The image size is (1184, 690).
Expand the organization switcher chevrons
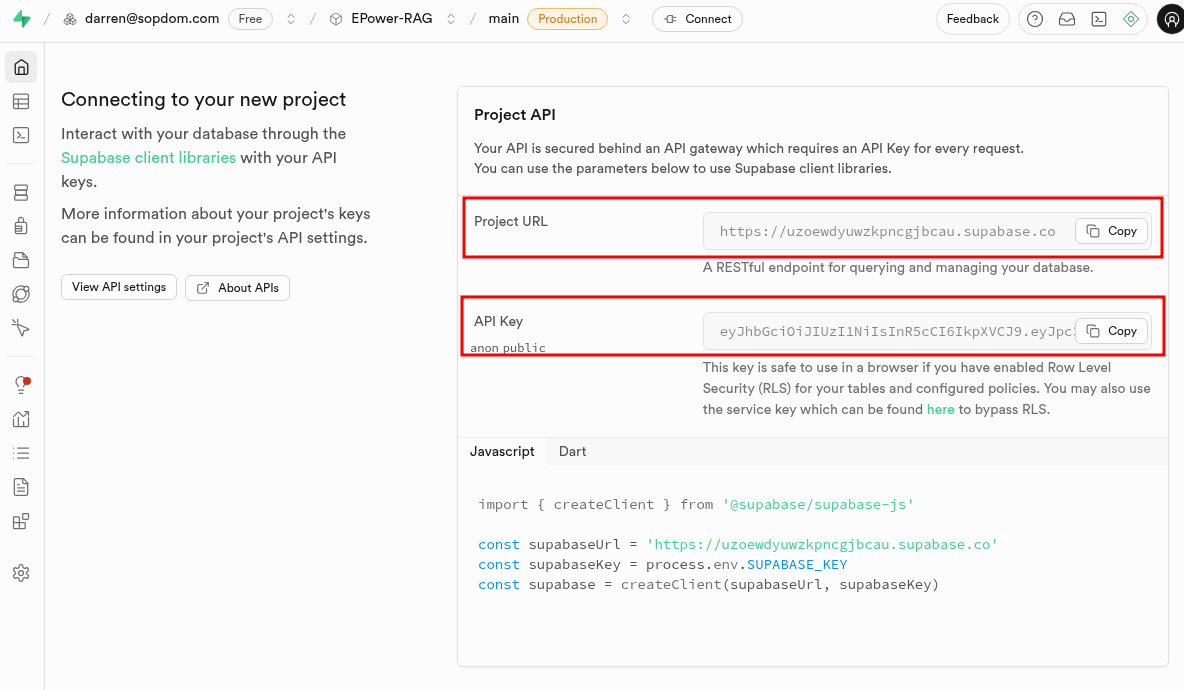coord(291,19)
